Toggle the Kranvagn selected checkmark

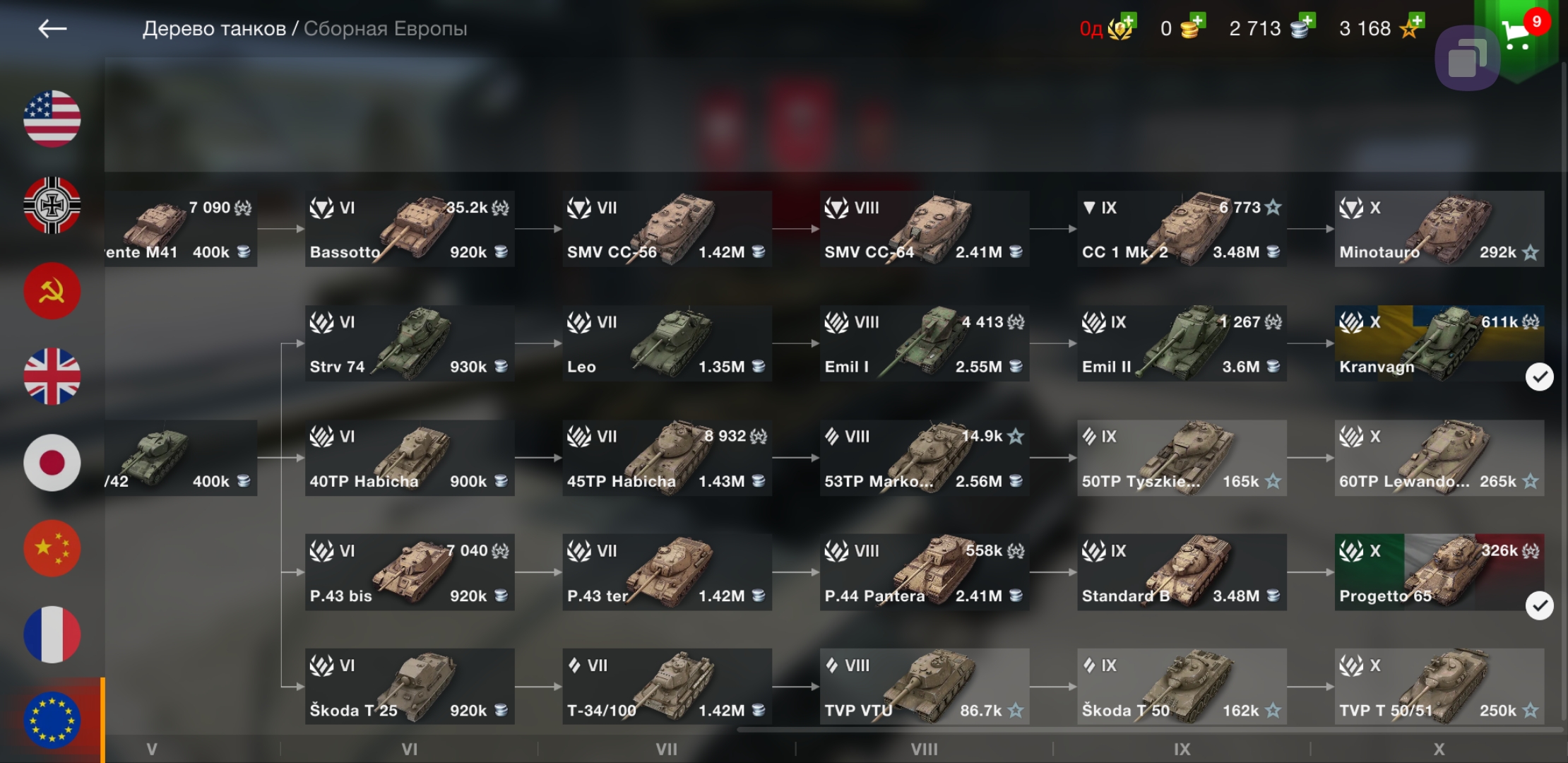tap(1539, 377)
